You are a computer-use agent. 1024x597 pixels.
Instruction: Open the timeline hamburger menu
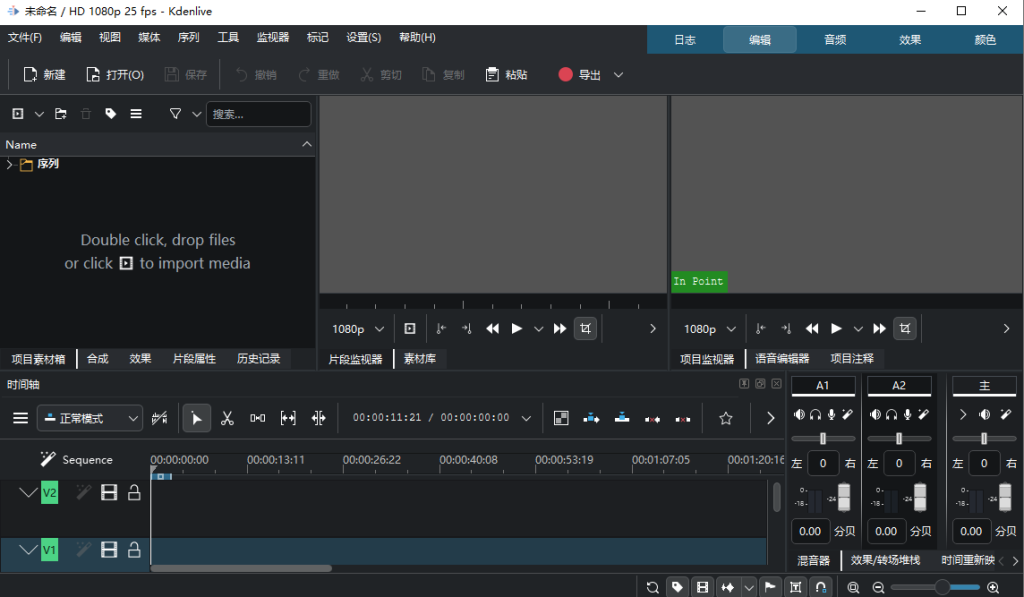(x=21, y=418)
